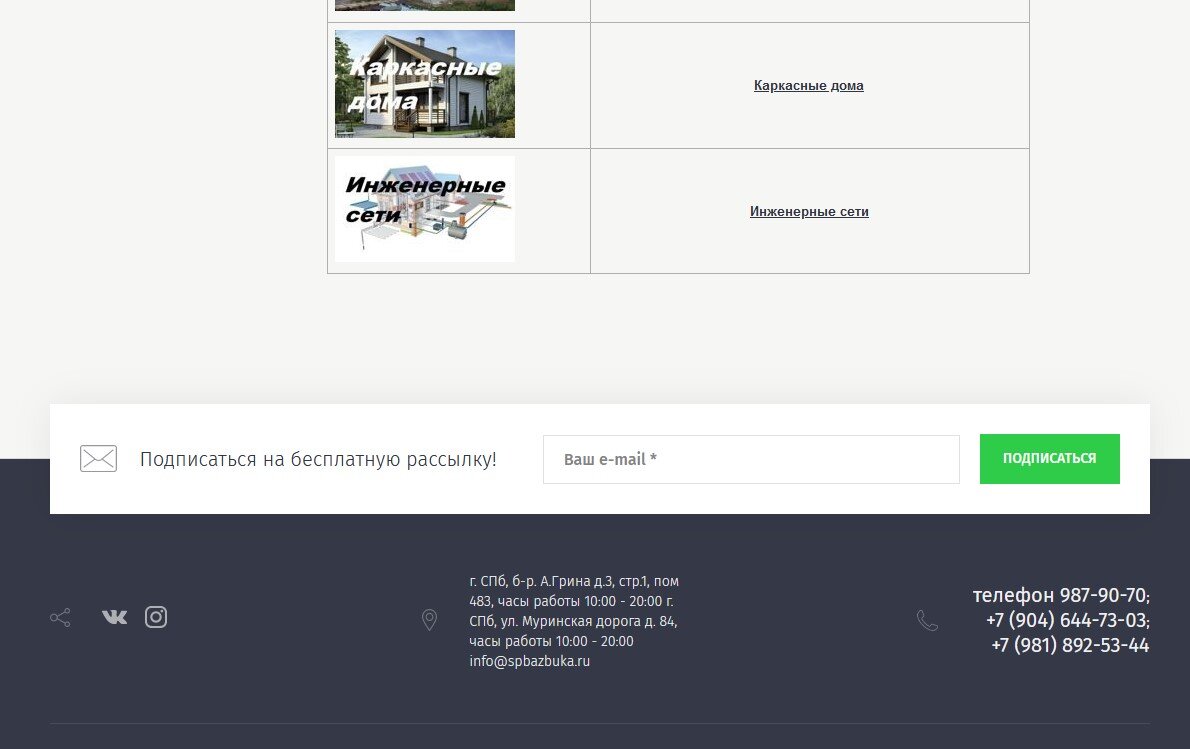Open the Инженерные сети link

click(809, 212)
